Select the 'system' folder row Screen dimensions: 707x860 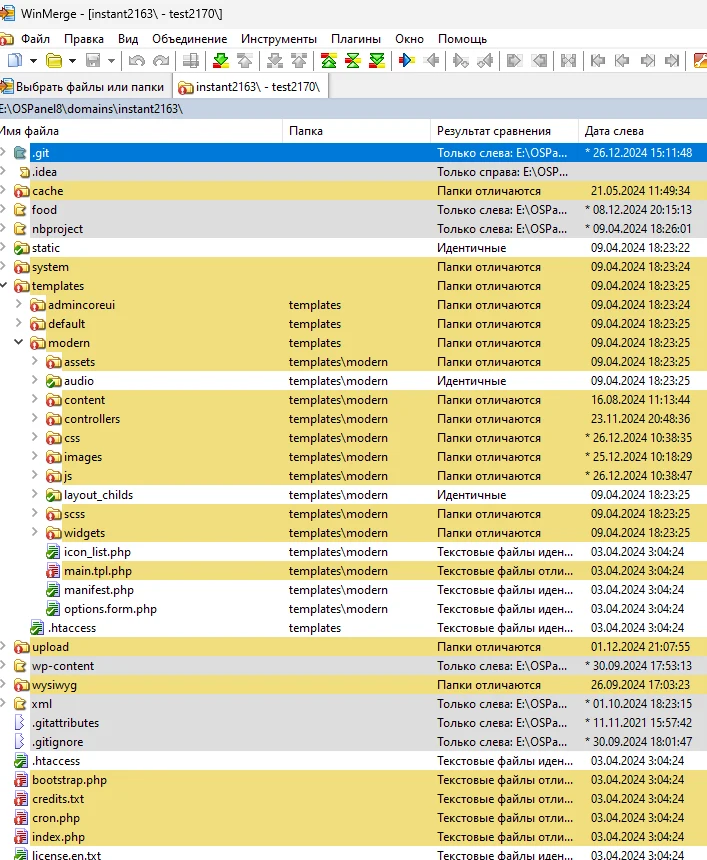click(x=353, y=267)
